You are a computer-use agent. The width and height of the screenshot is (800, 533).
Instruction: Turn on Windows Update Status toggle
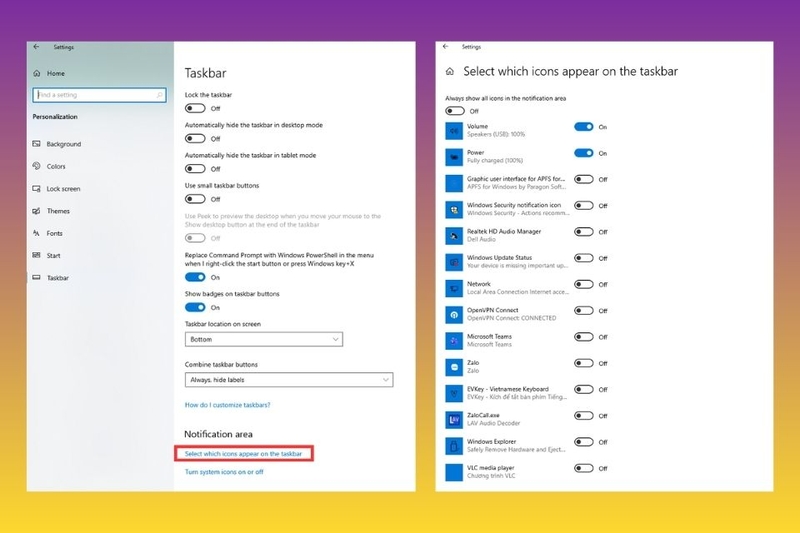584,258
